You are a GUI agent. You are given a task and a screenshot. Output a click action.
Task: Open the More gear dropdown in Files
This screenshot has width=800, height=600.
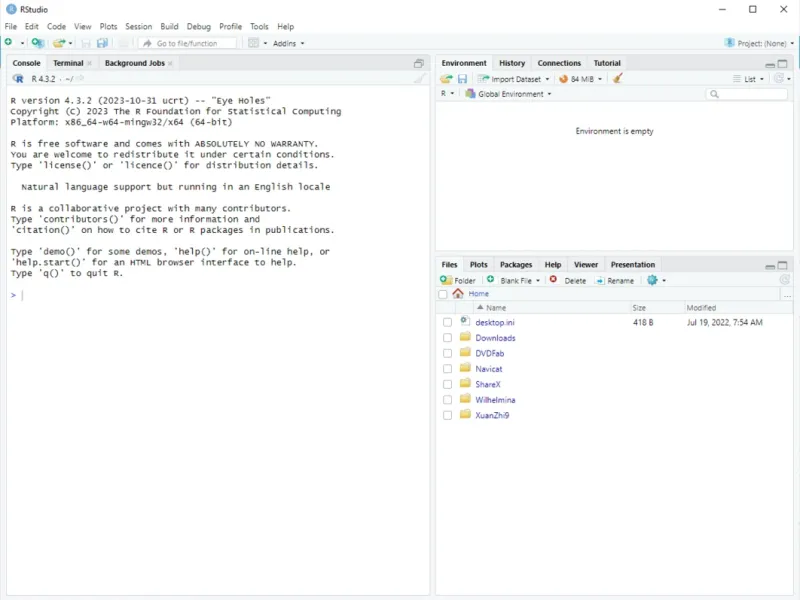coord(656,280)
